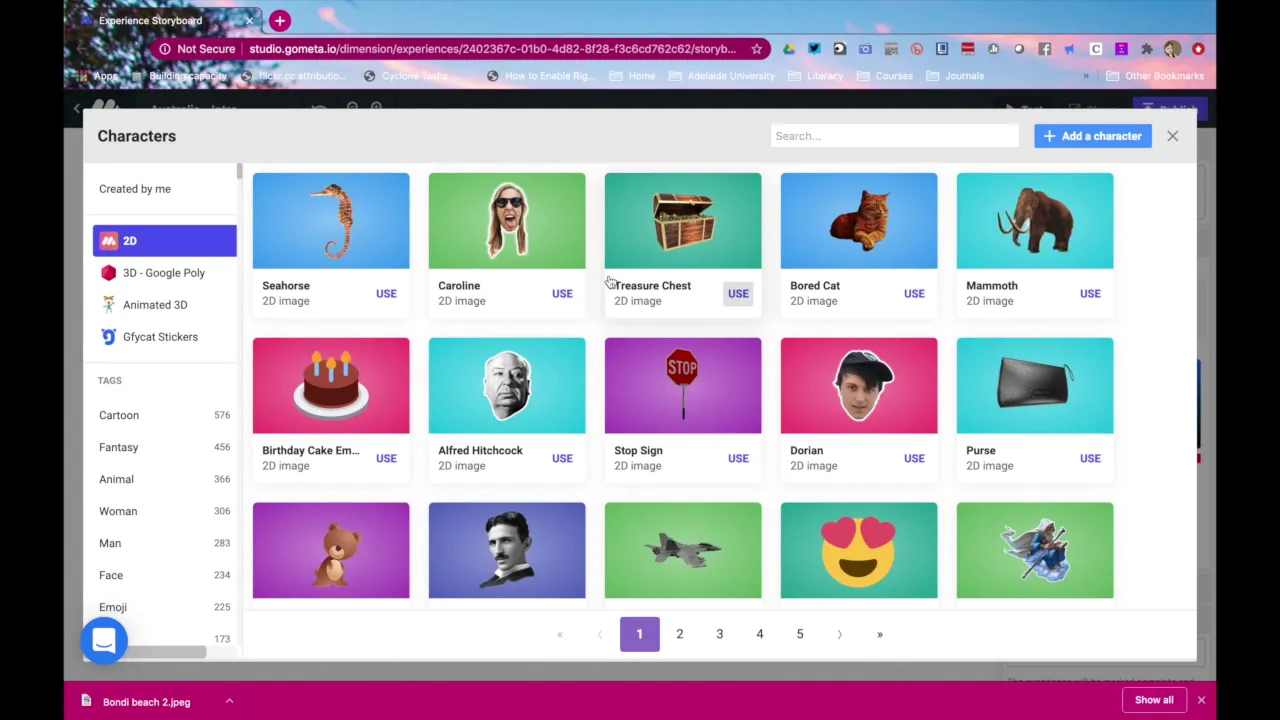
Task: Open the Literacy bookmark folder
Action: pos(815,76)
